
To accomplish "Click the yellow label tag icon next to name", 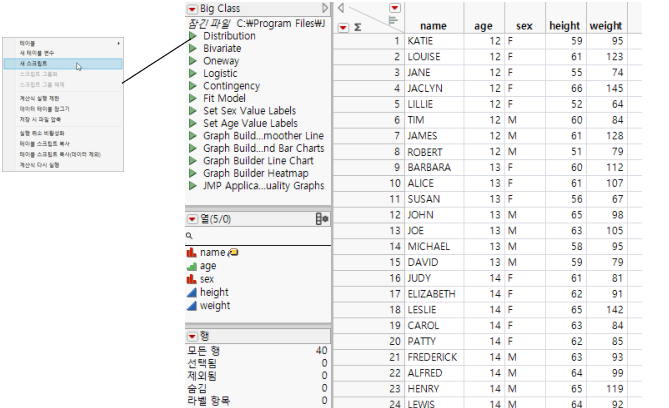I will pyautogui.click(x=233, y=253).
